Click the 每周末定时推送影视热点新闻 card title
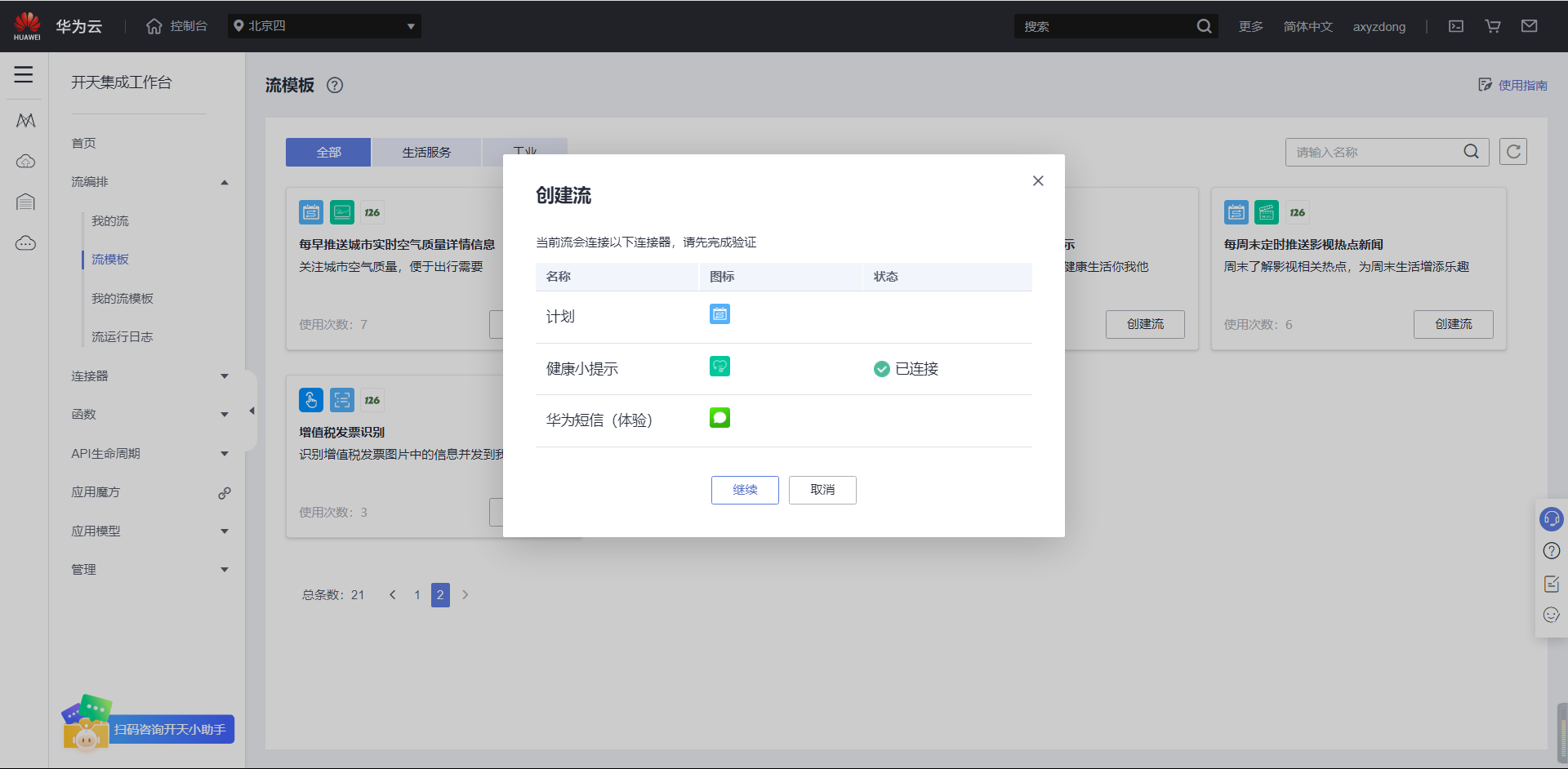This screenshot has width=1568, height=769. [1303, 244]
